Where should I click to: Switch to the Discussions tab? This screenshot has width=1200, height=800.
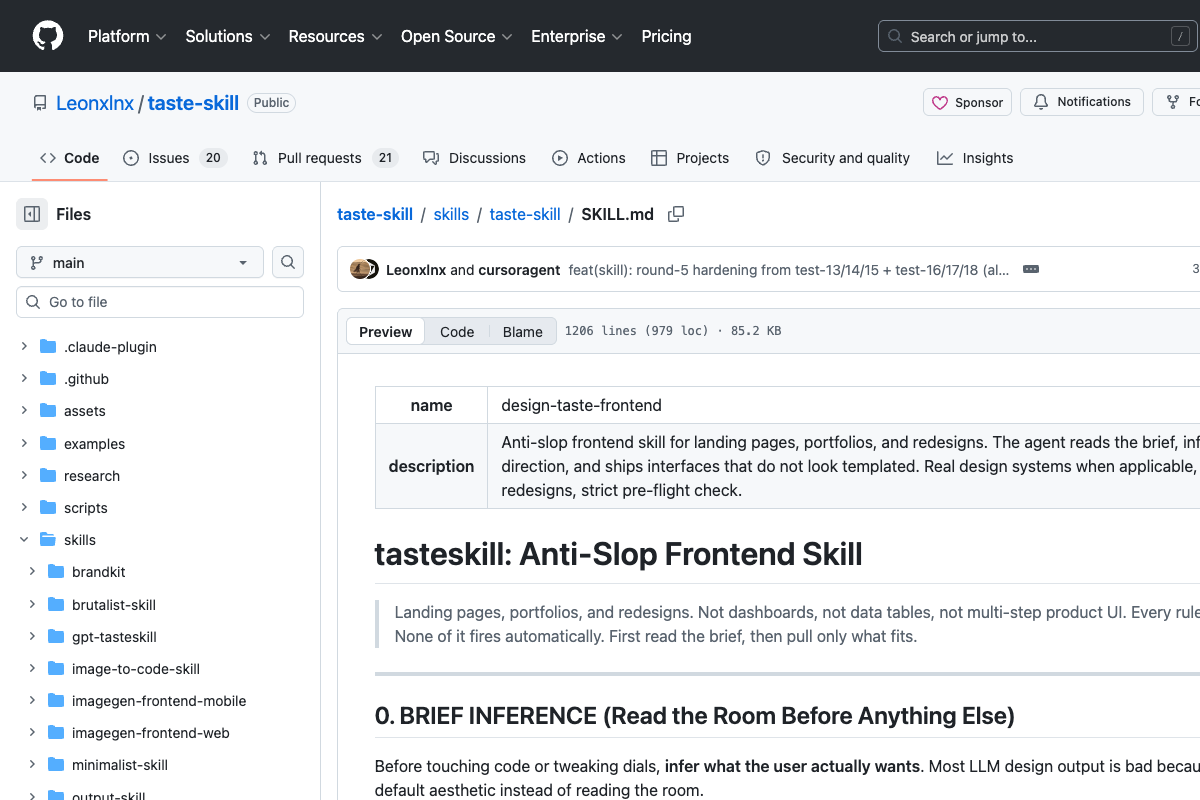(x=474, y=158)
